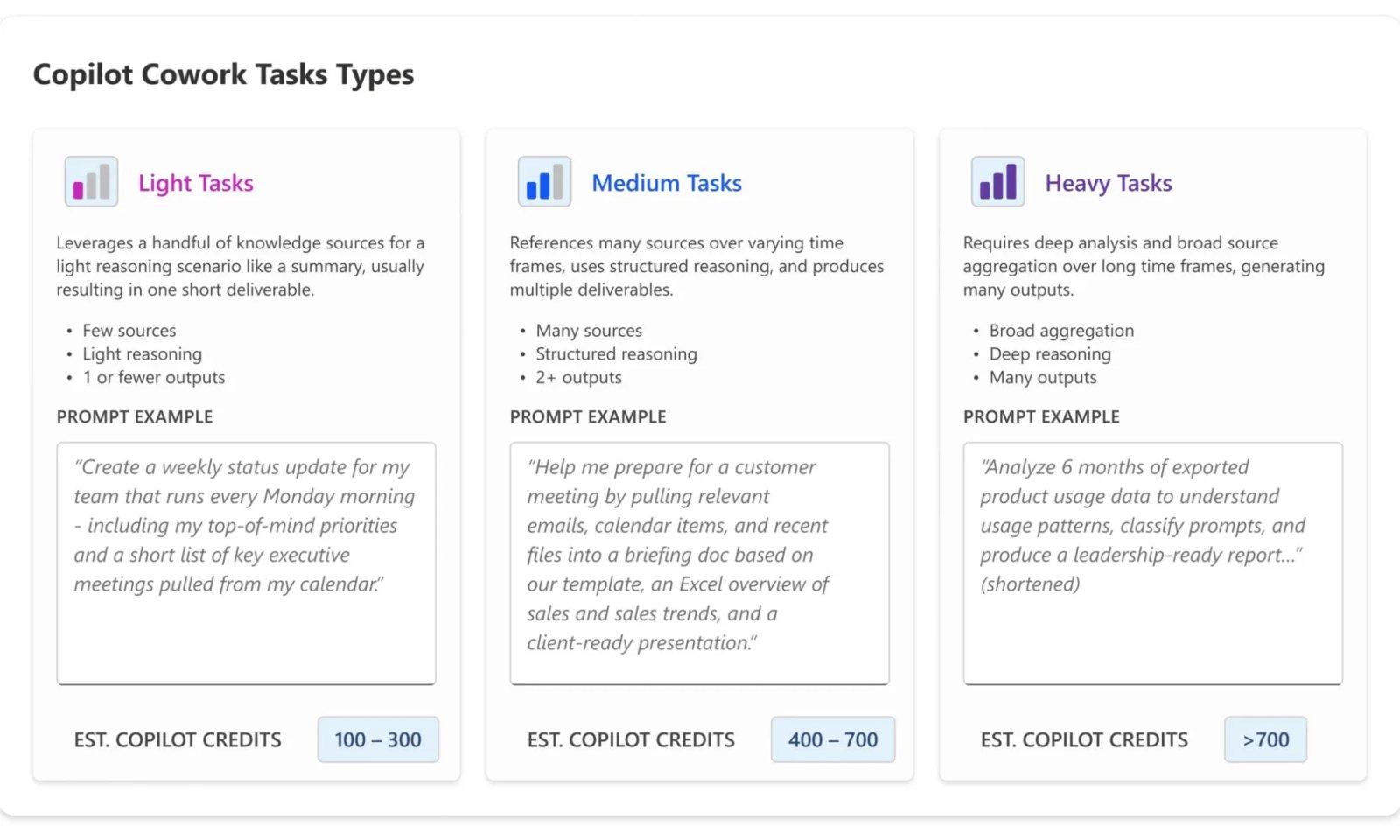
Task: Click the 'Few sources' bullet
Action: (x=129, y=331)
